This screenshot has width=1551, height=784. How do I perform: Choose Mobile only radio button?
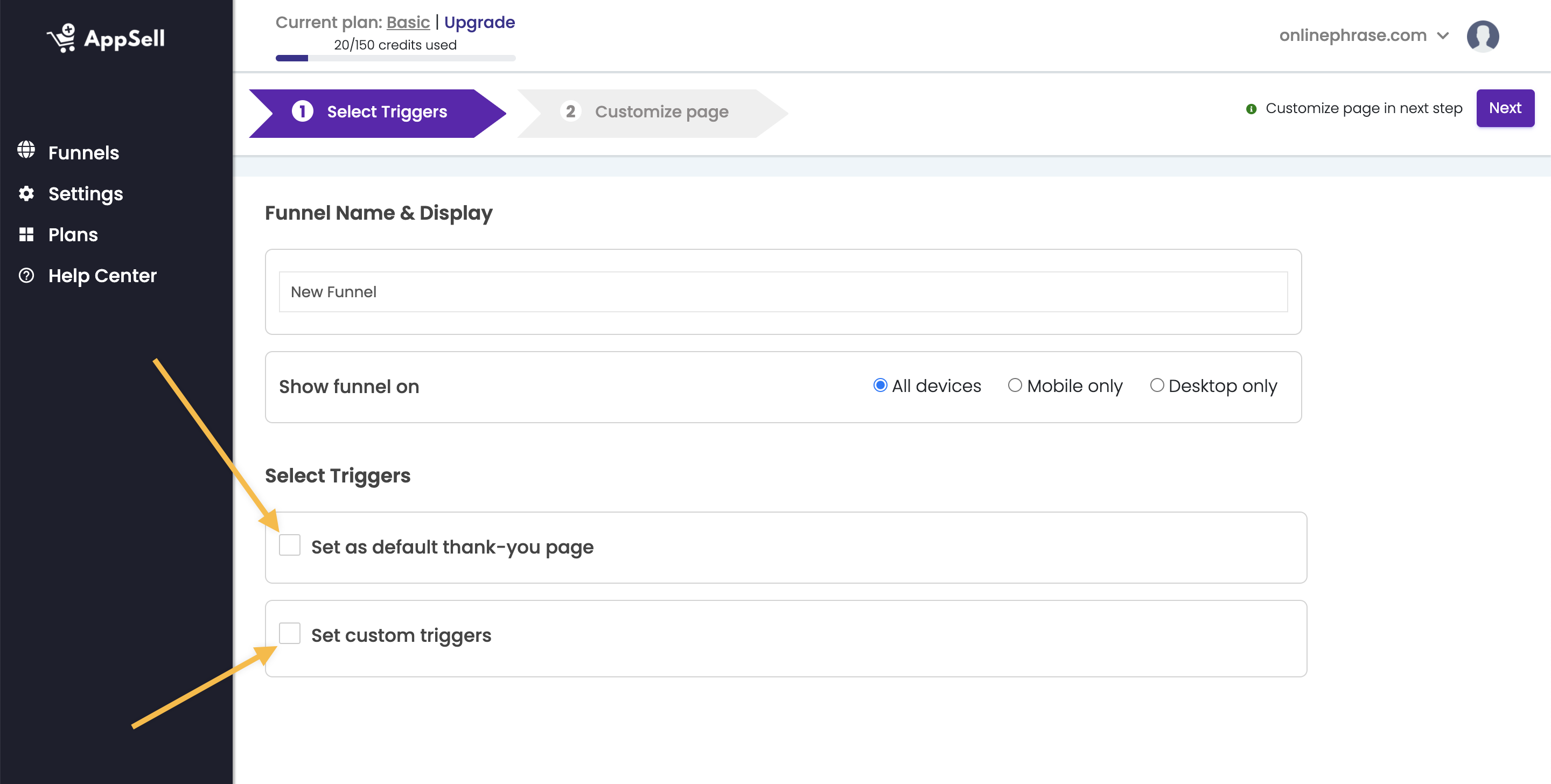1015,385
